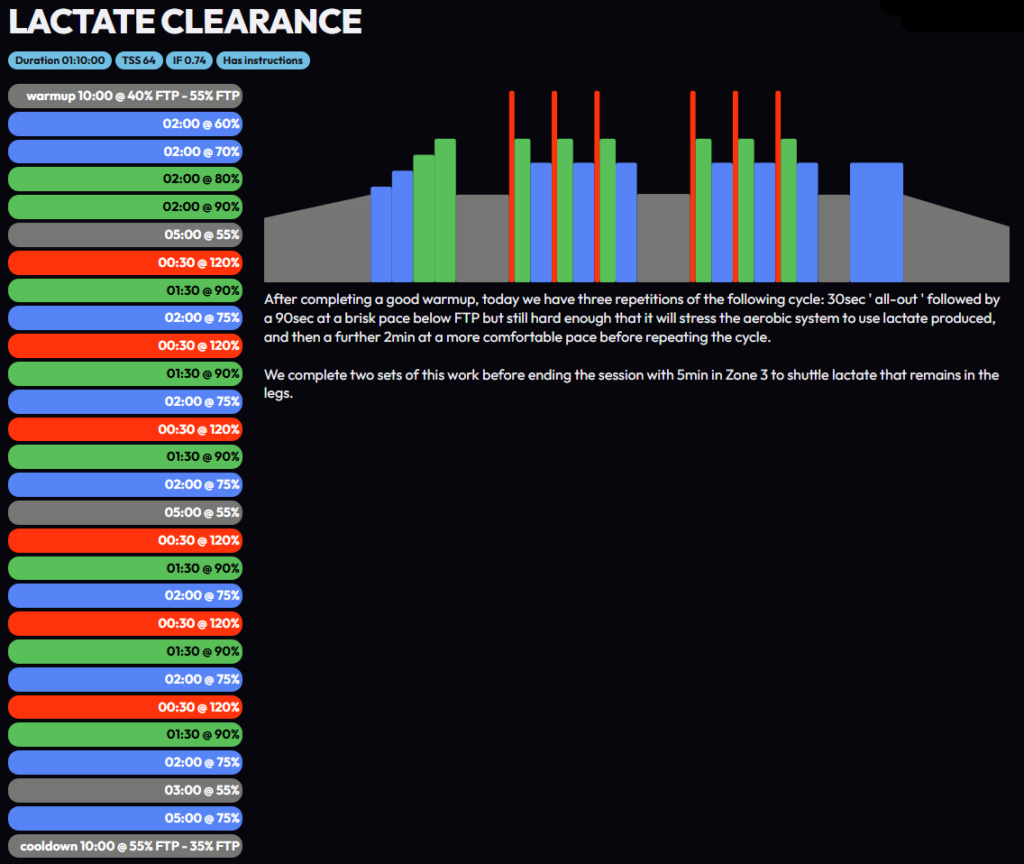The height and width of the screenshot is (864, 1024).
Task: Click the gray recovery block between red spike sets
Action: [663, 238]
